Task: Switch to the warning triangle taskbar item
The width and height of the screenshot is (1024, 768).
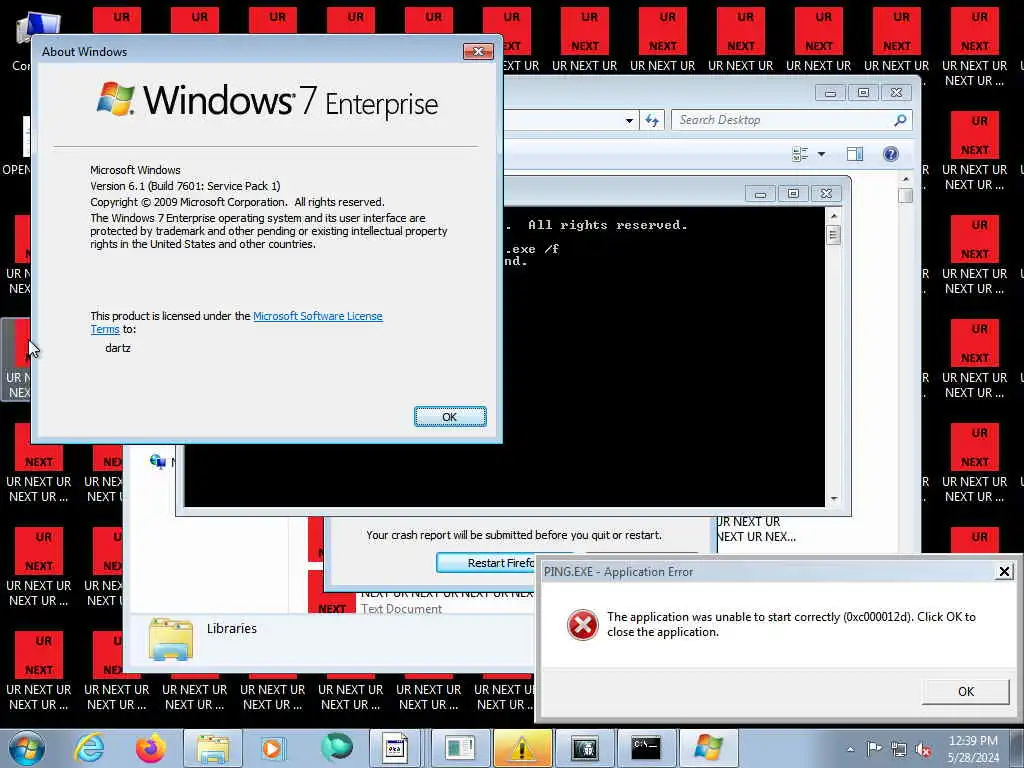Action: [x=522, y=748]
